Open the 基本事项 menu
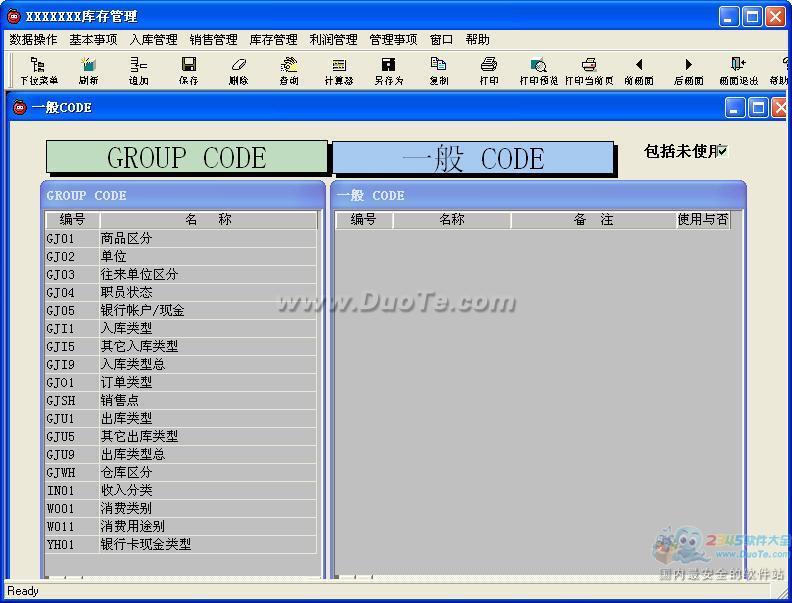Image resolution: width=792 pixels, height=603 pixels. (x=93, y=39)
